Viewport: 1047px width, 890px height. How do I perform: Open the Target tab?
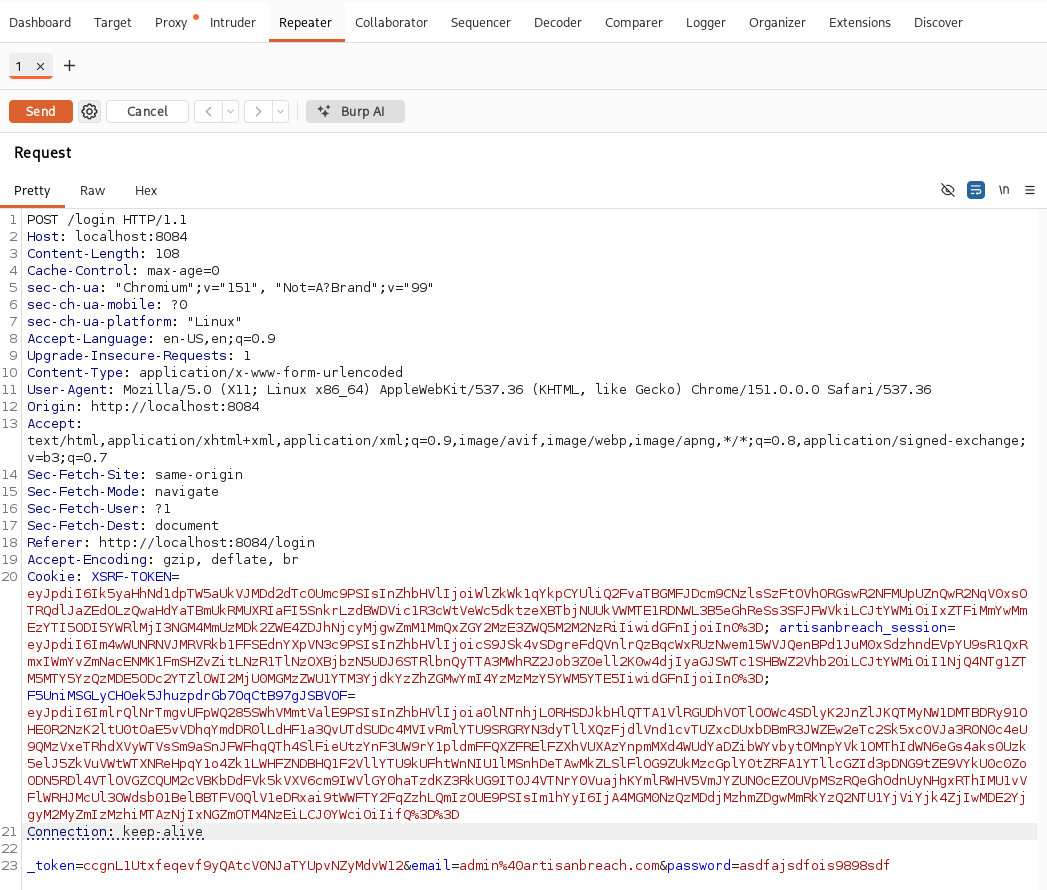(x=112, y=22)
